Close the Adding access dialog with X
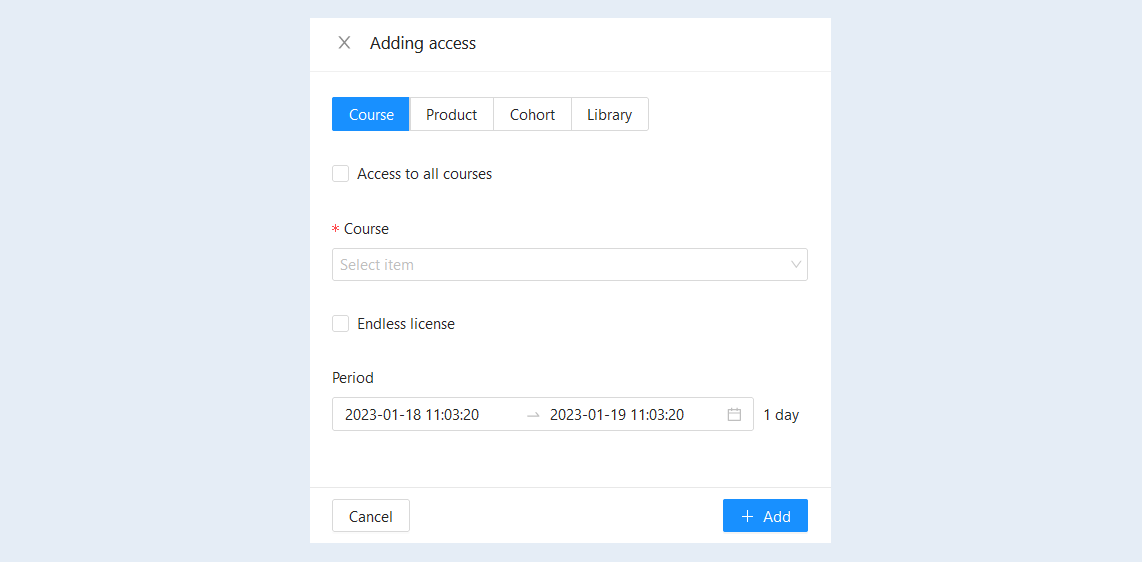 (x=344, y=43)
